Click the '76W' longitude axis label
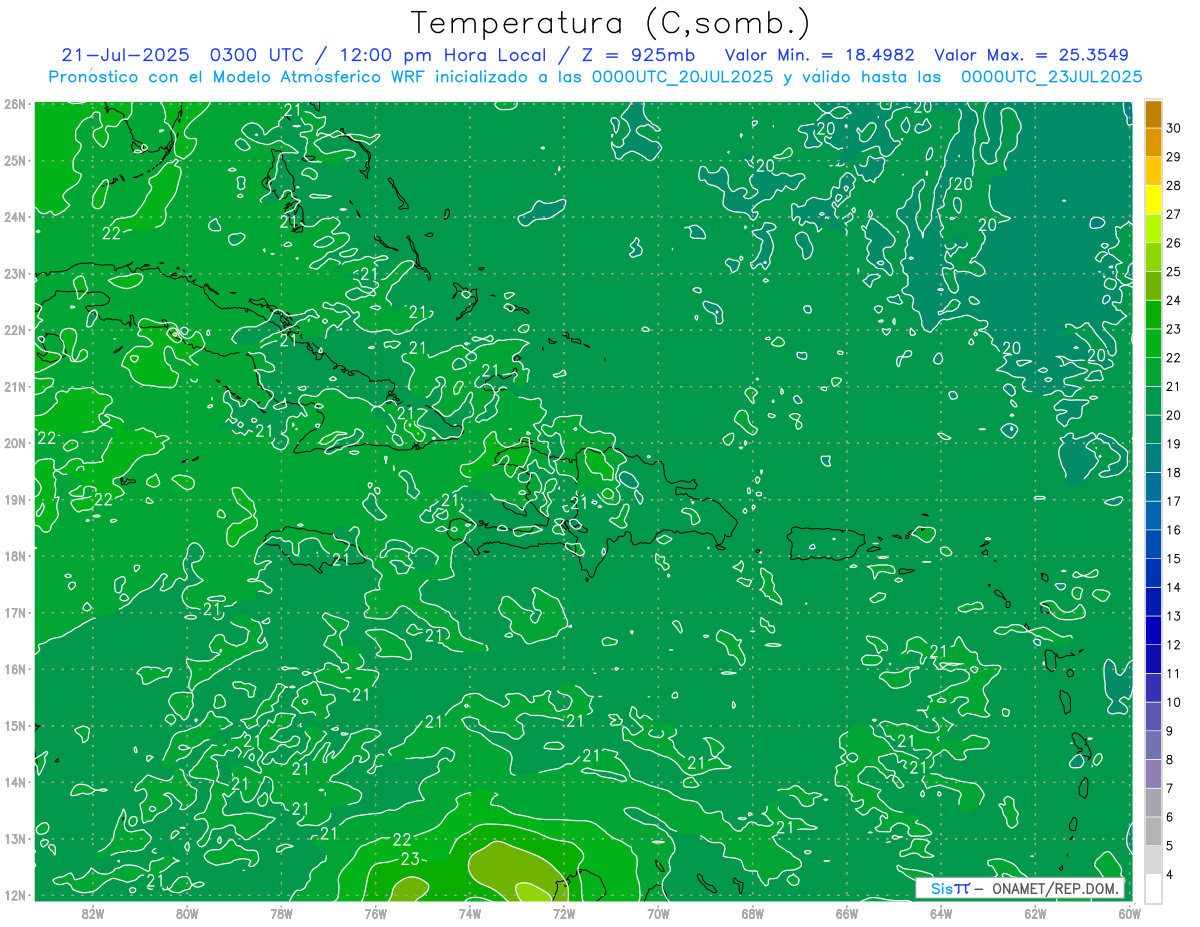Viewport: 1200px width, 927px height. [x=376, y=912]
